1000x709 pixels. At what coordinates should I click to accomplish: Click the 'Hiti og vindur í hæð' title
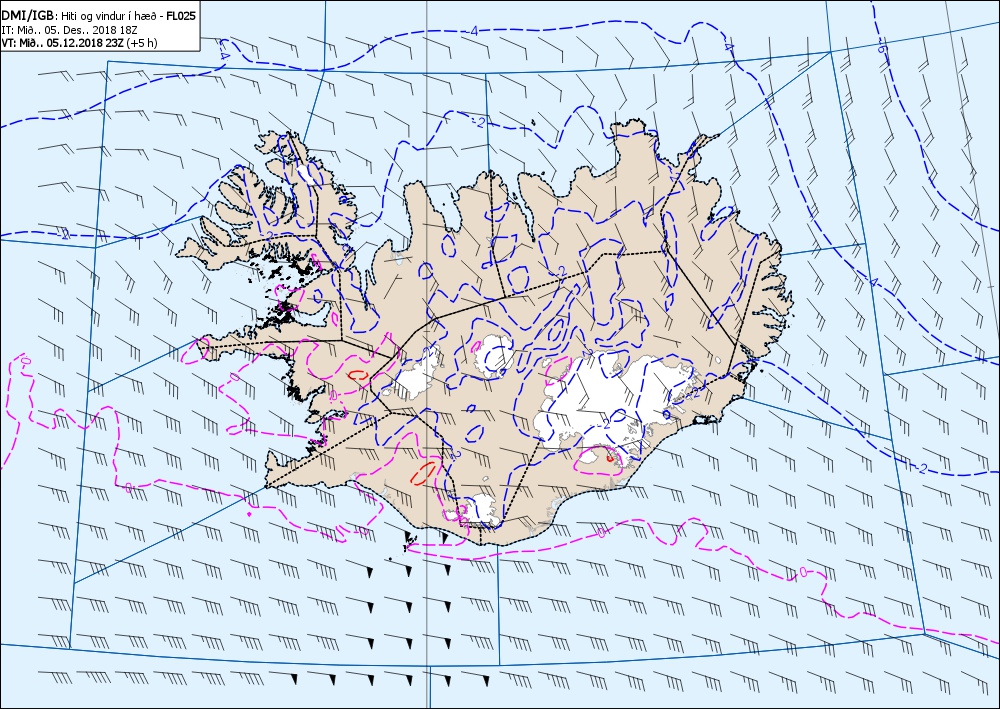pos(110,17)
